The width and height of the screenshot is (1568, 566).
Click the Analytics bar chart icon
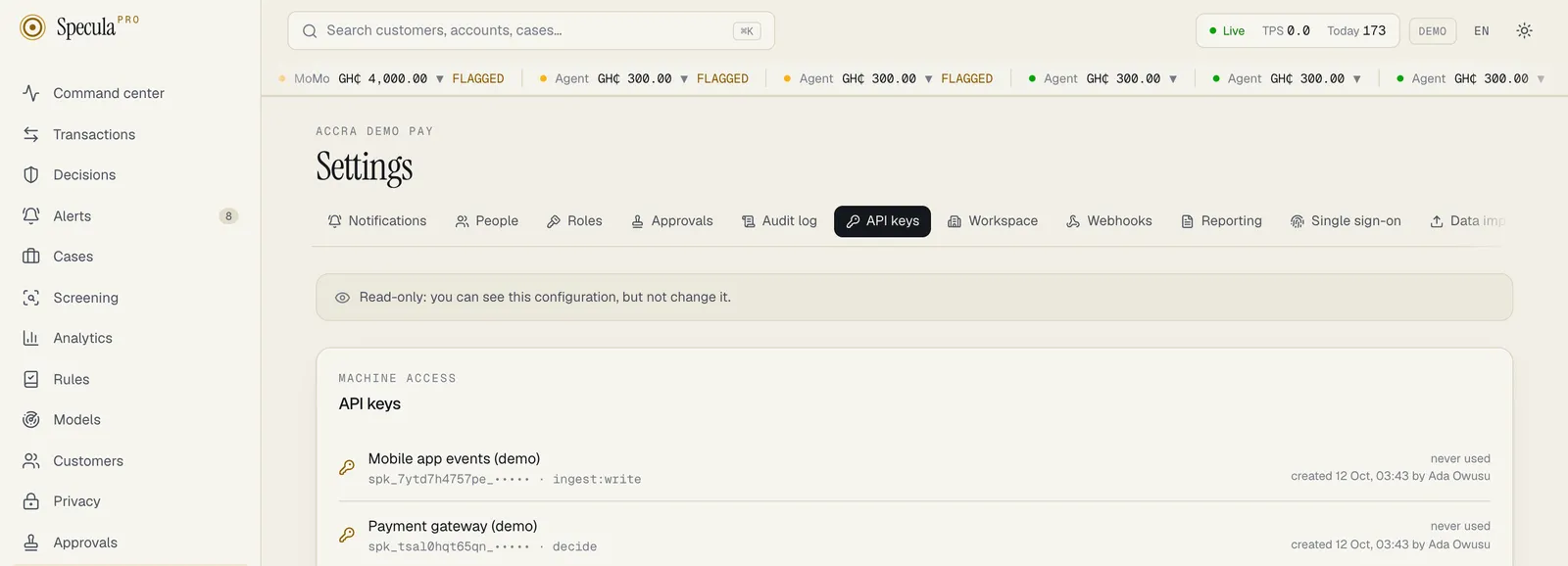(31, 338)
